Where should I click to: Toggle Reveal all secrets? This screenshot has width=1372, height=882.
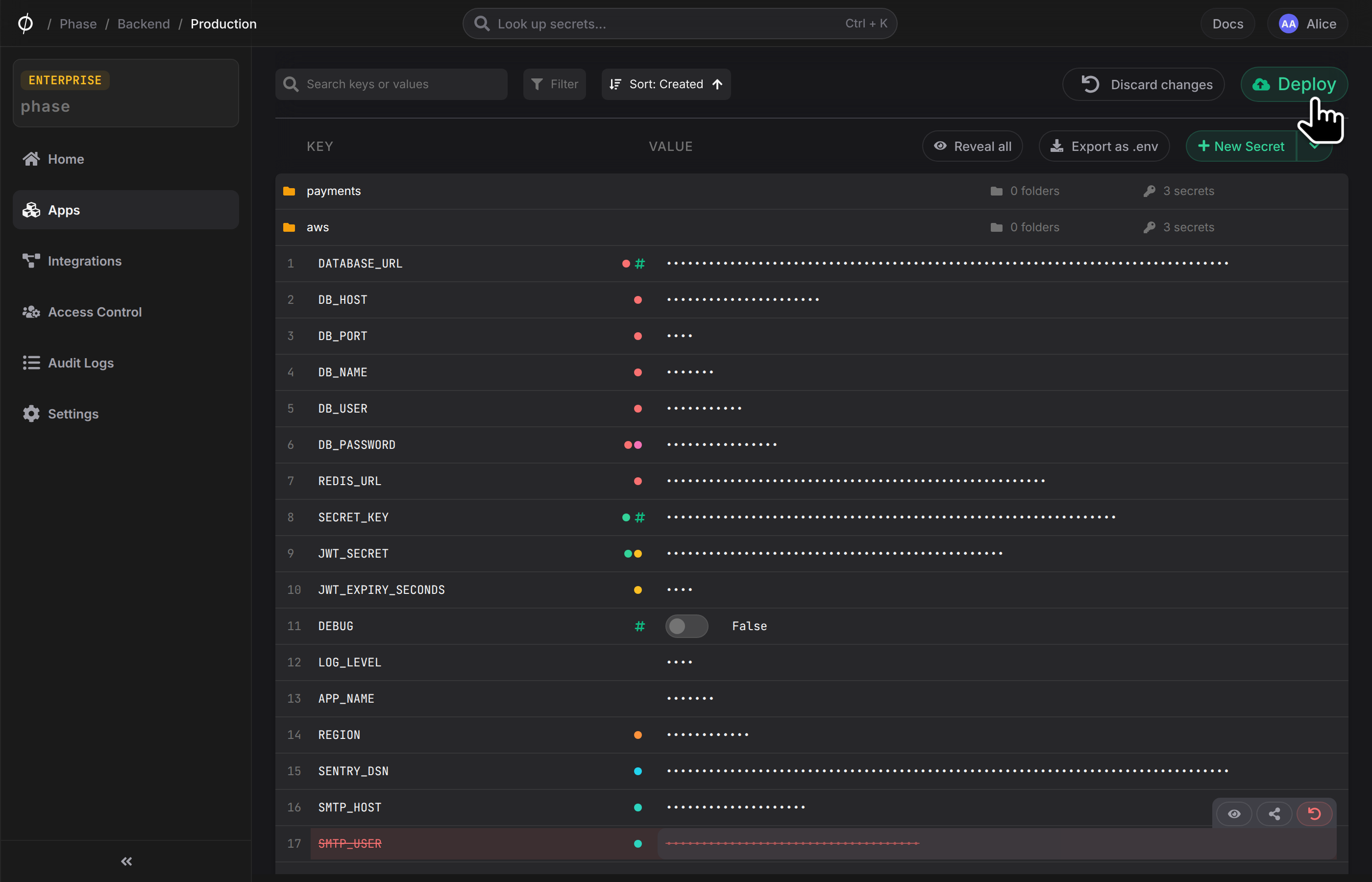(x=972, y=146)
